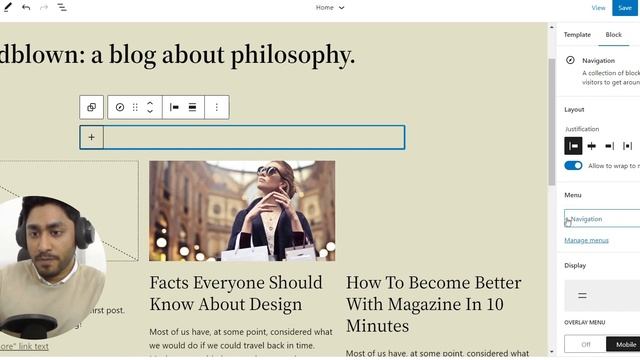The width and height of the screenshot is (640, 360).
Task: Justify items left in sidebar
Action: pyautogui.click(x=573, y=146)
